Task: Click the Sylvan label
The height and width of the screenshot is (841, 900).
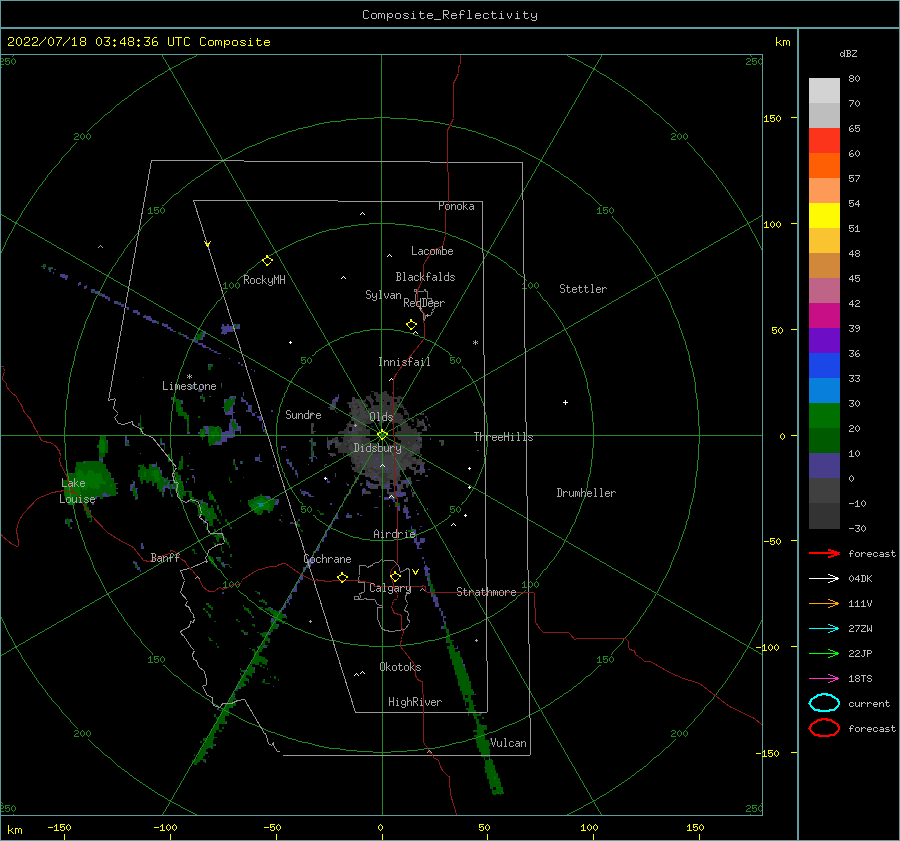Action: (383, 295)
